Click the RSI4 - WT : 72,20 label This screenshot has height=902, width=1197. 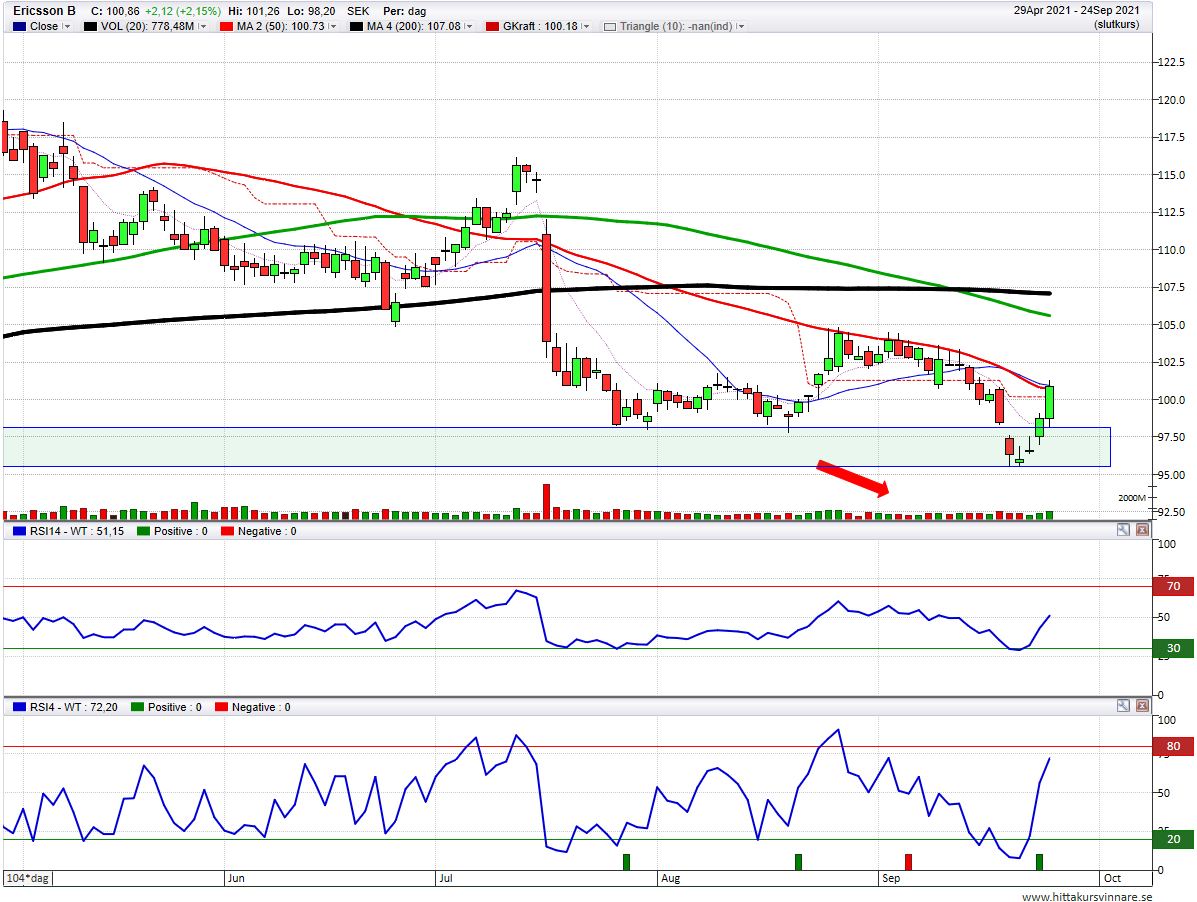click(x=74, y=707)
